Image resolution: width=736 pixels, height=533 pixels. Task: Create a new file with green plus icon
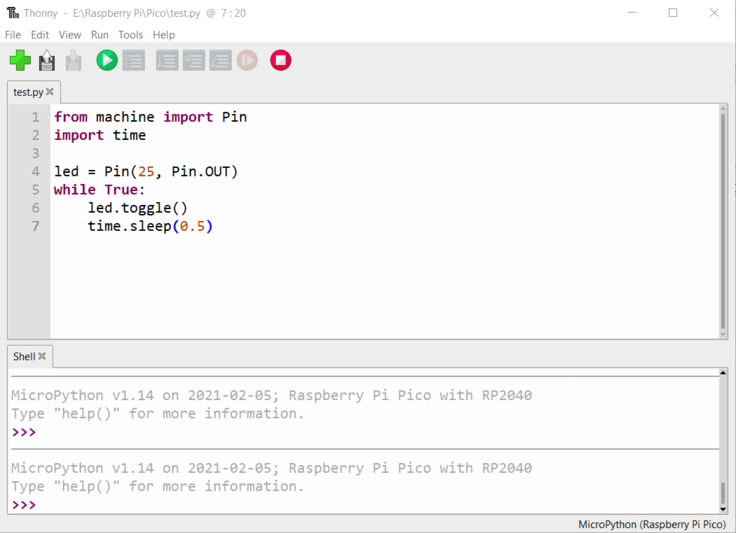tap(20, 61)
